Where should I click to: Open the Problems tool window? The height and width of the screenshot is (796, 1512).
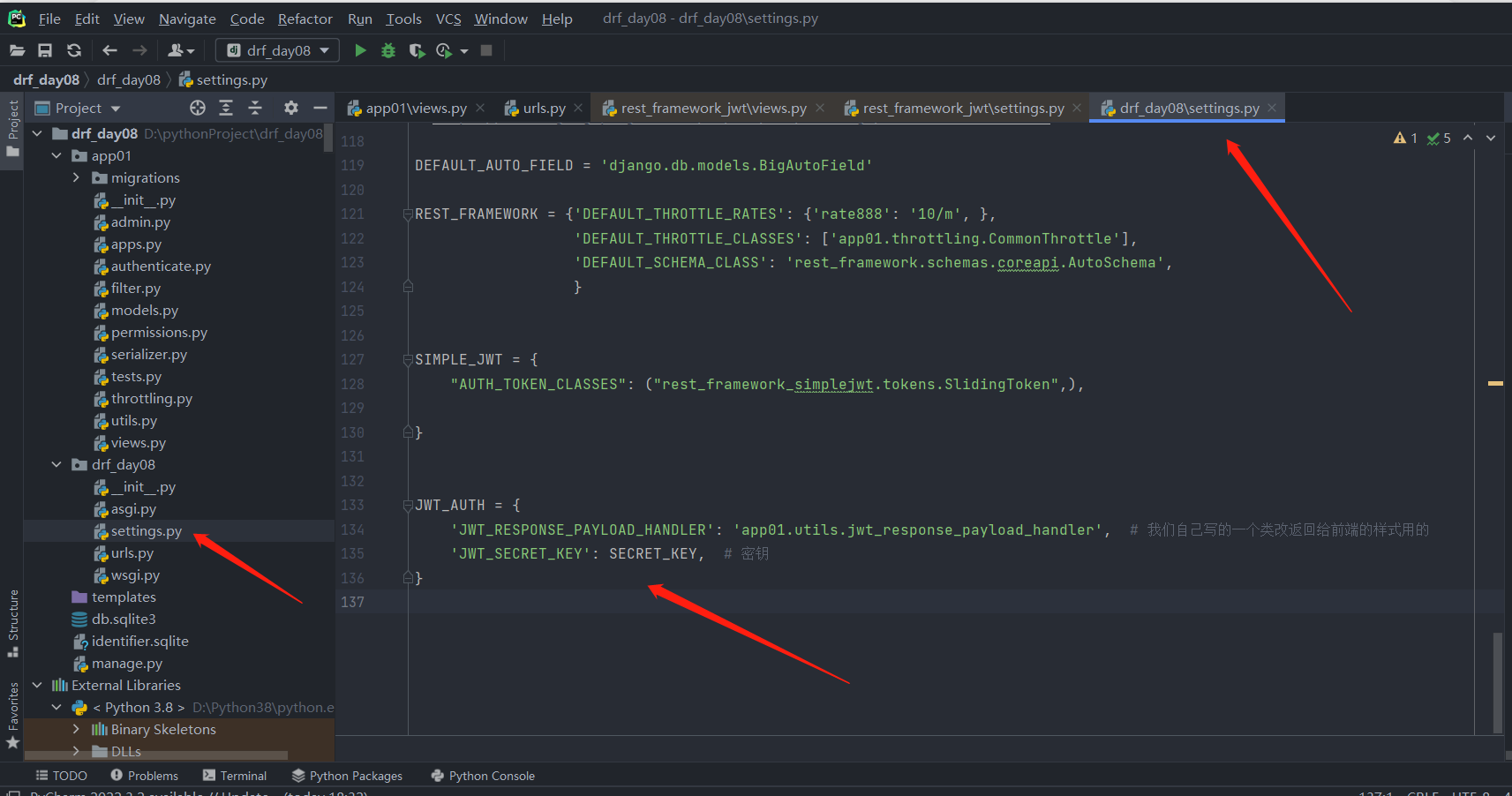pos(144,776)
